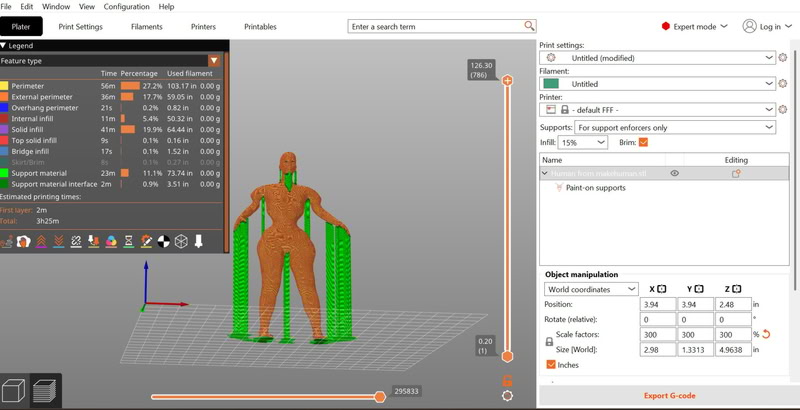The height and width of the screenshot is (410, 800).
Task: Disable the Inches checkbox
Action: 551,365
